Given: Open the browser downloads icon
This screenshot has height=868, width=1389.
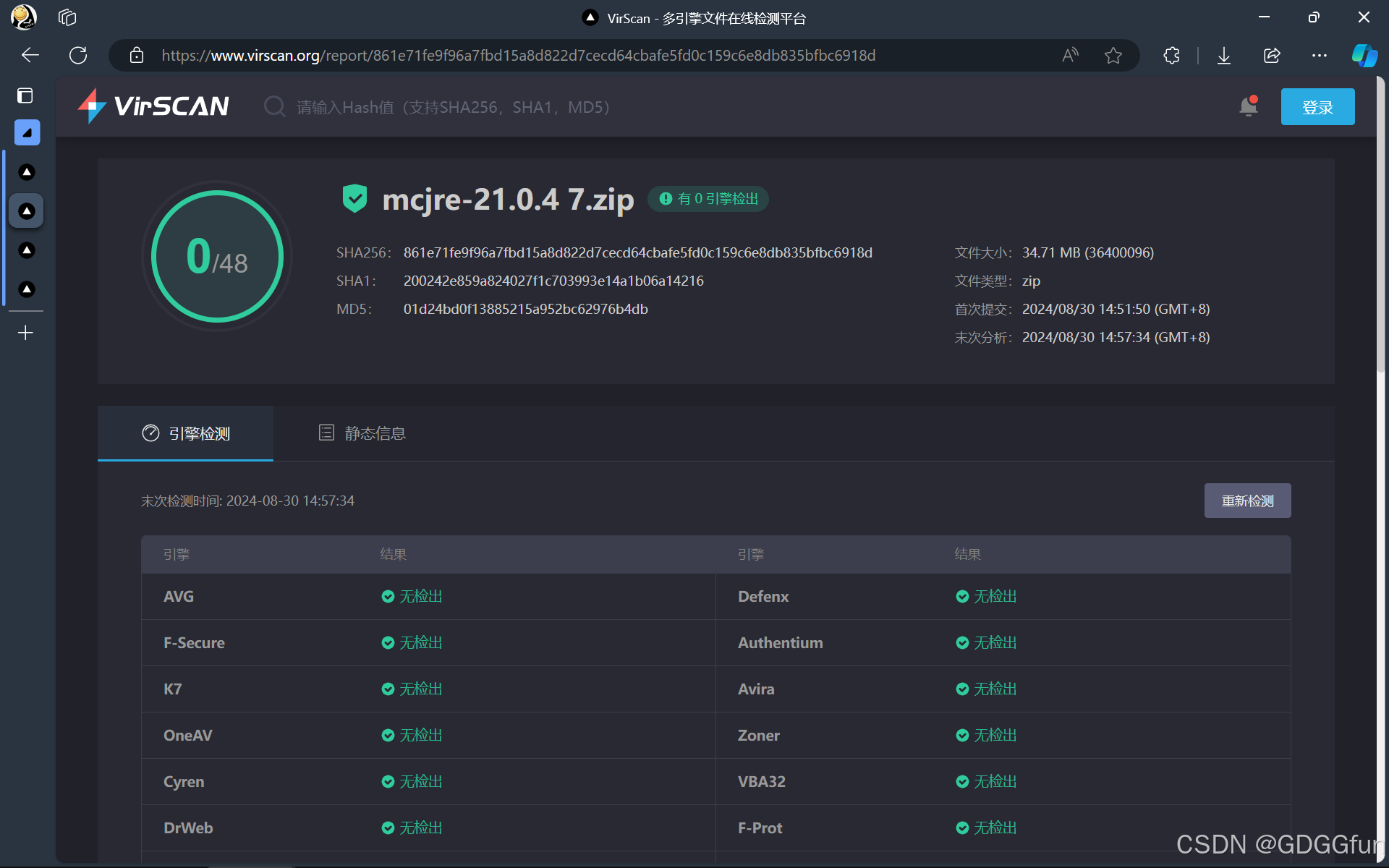Looking at the screenshot, I should (1224, 56).
